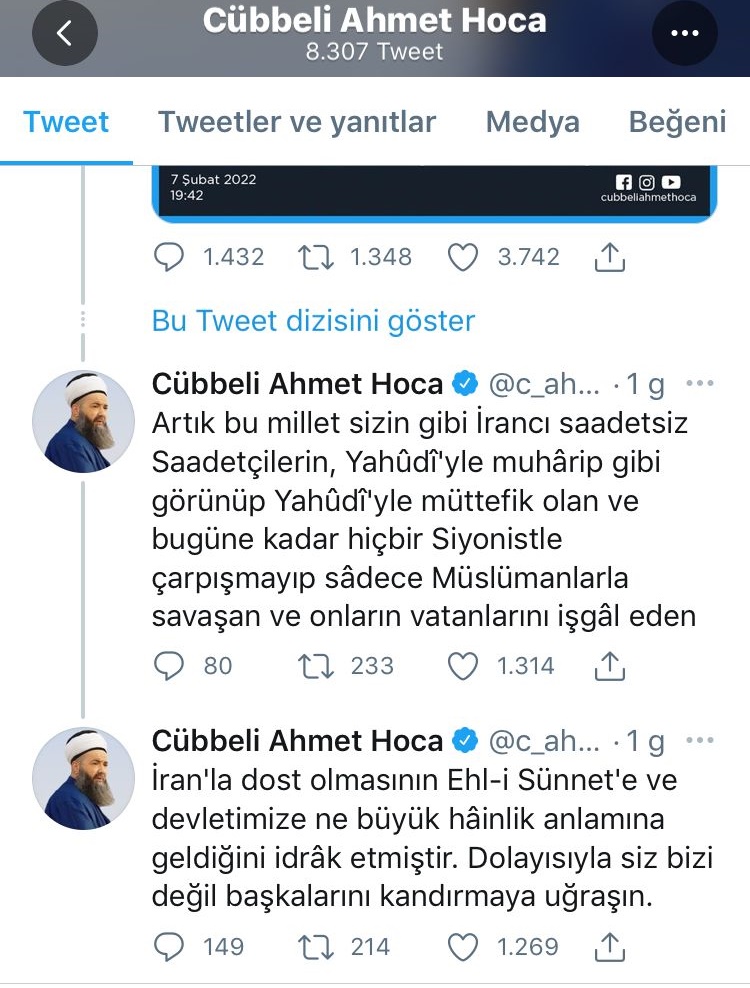Retweet the tweet with 233 retweets
This screenshot has height=988, width=750.
(317, 666)
